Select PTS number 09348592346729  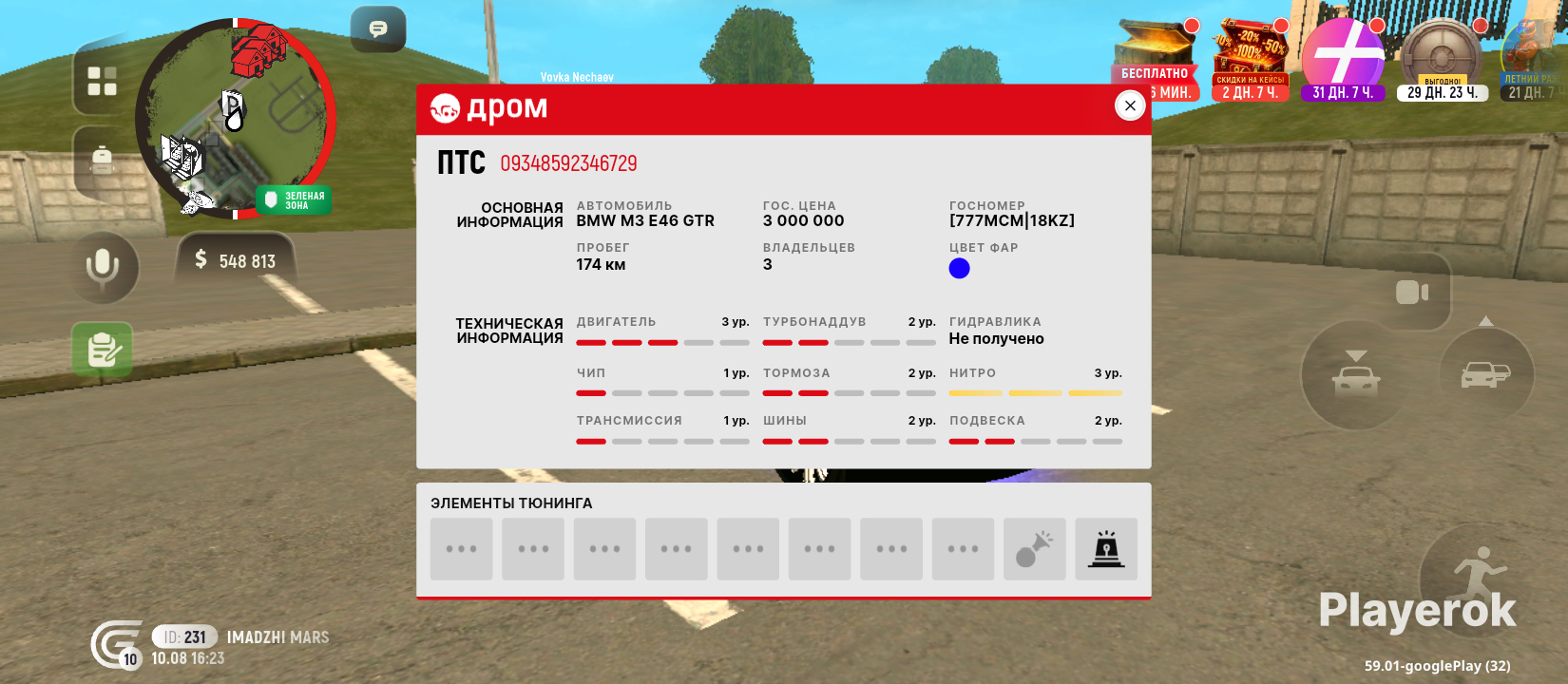click(568, 163)
